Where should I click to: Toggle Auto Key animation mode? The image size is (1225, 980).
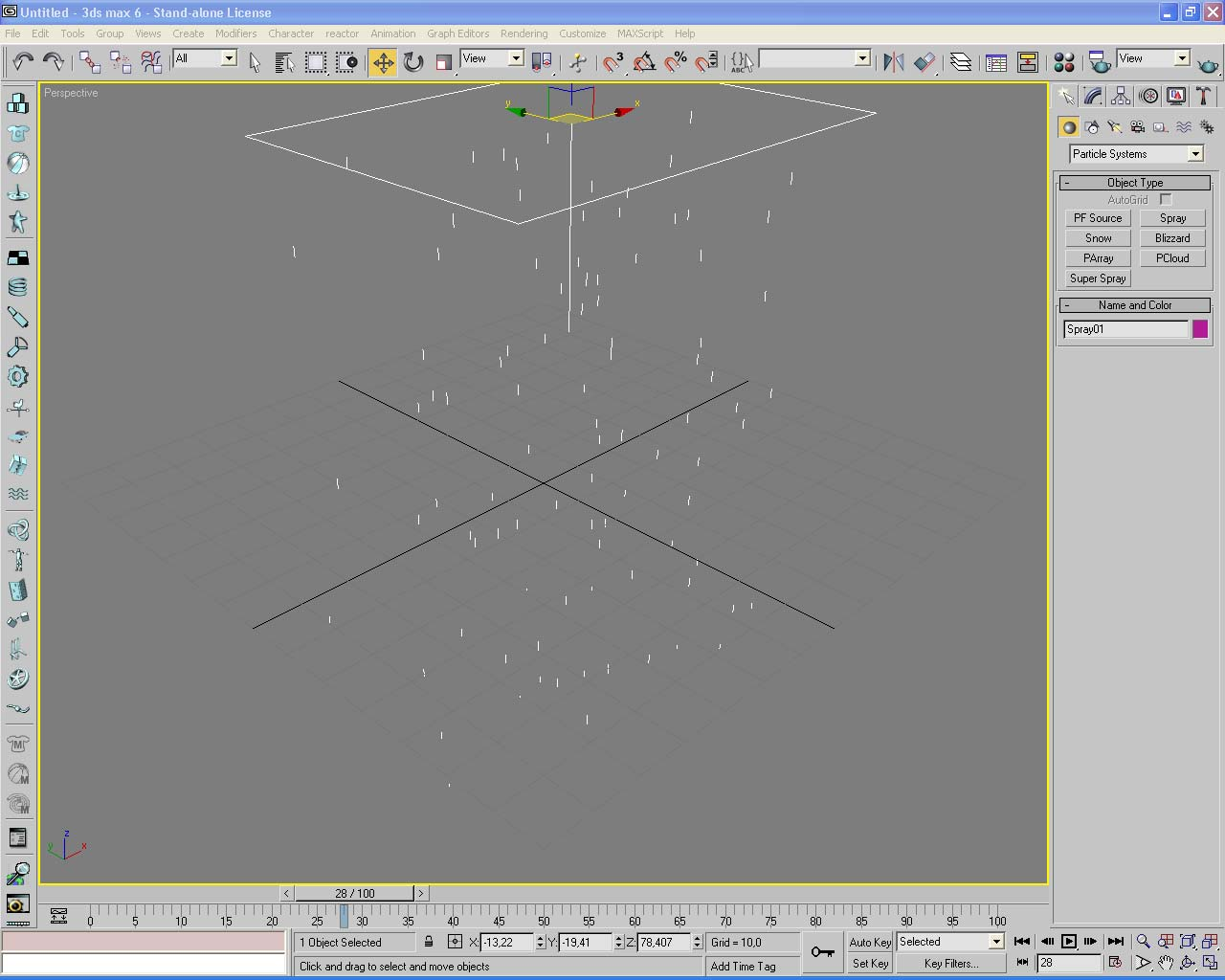click(x=870, y=942)
